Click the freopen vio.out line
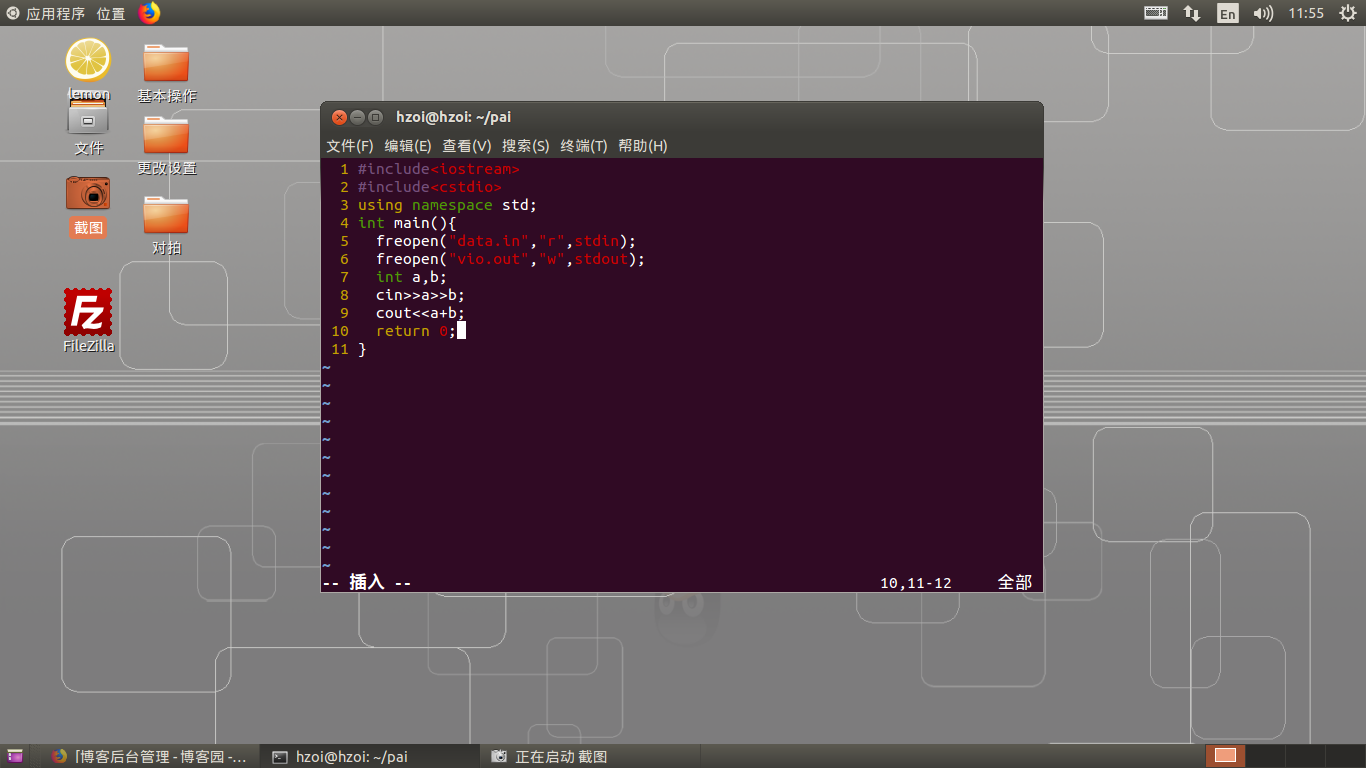 [x=511, y=259]
